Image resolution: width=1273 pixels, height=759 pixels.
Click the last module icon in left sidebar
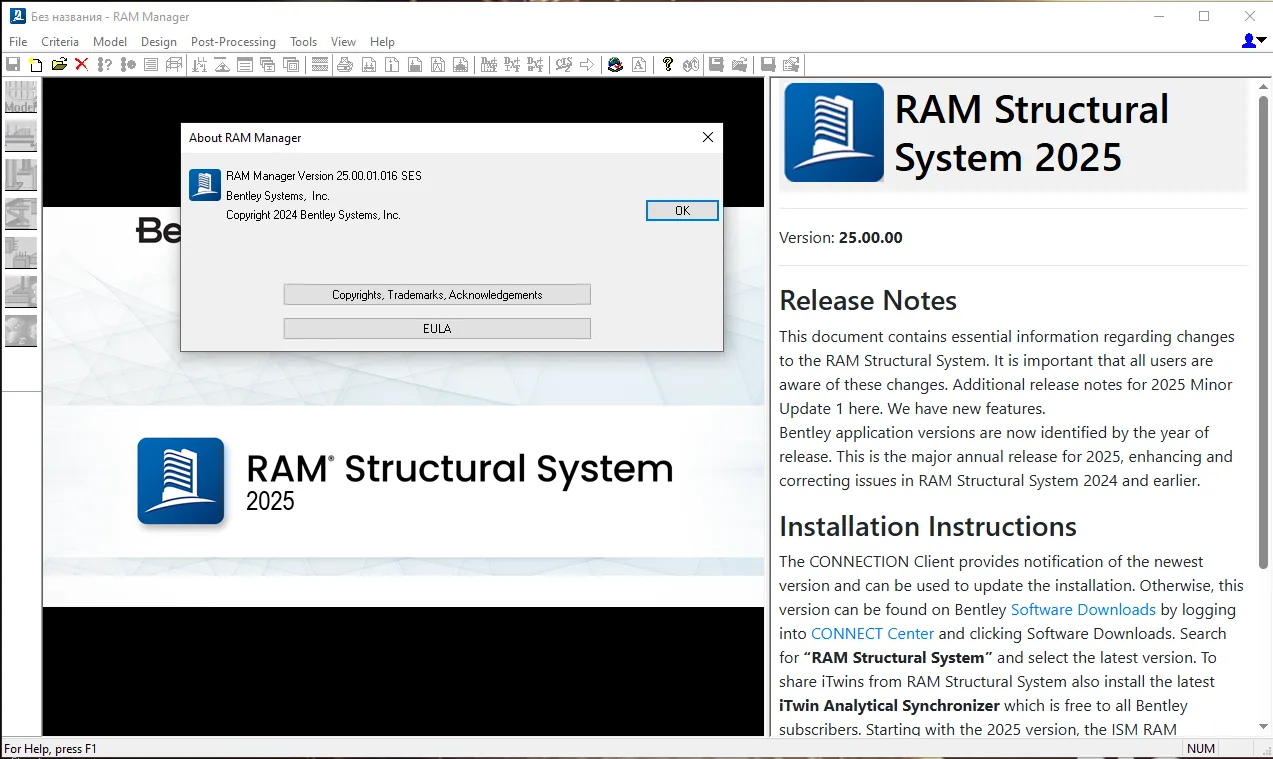(21, 331)
